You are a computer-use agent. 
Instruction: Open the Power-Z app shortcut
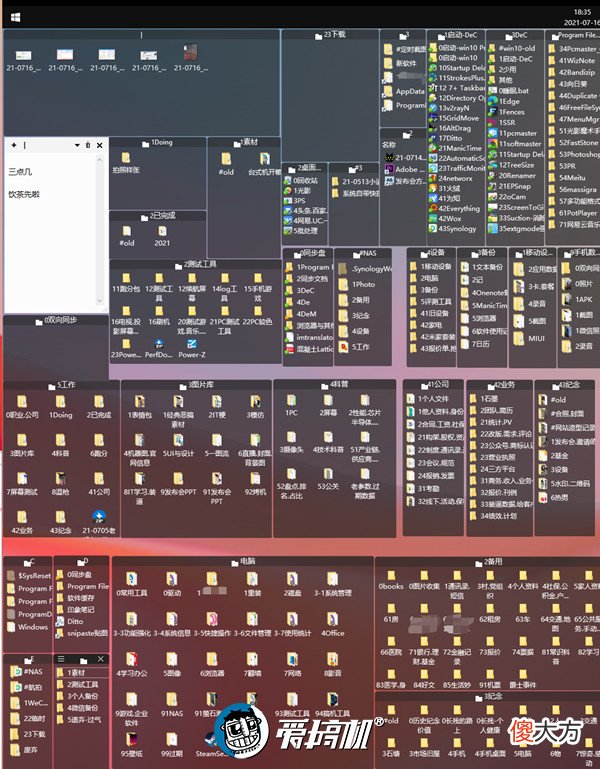pyautogui.click(x=192, y=349)
